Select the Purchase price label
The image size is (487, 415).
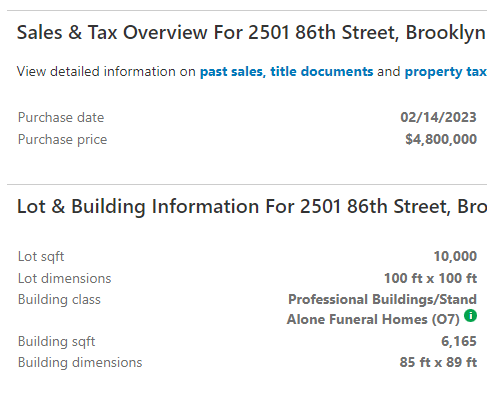pos(62,139)
